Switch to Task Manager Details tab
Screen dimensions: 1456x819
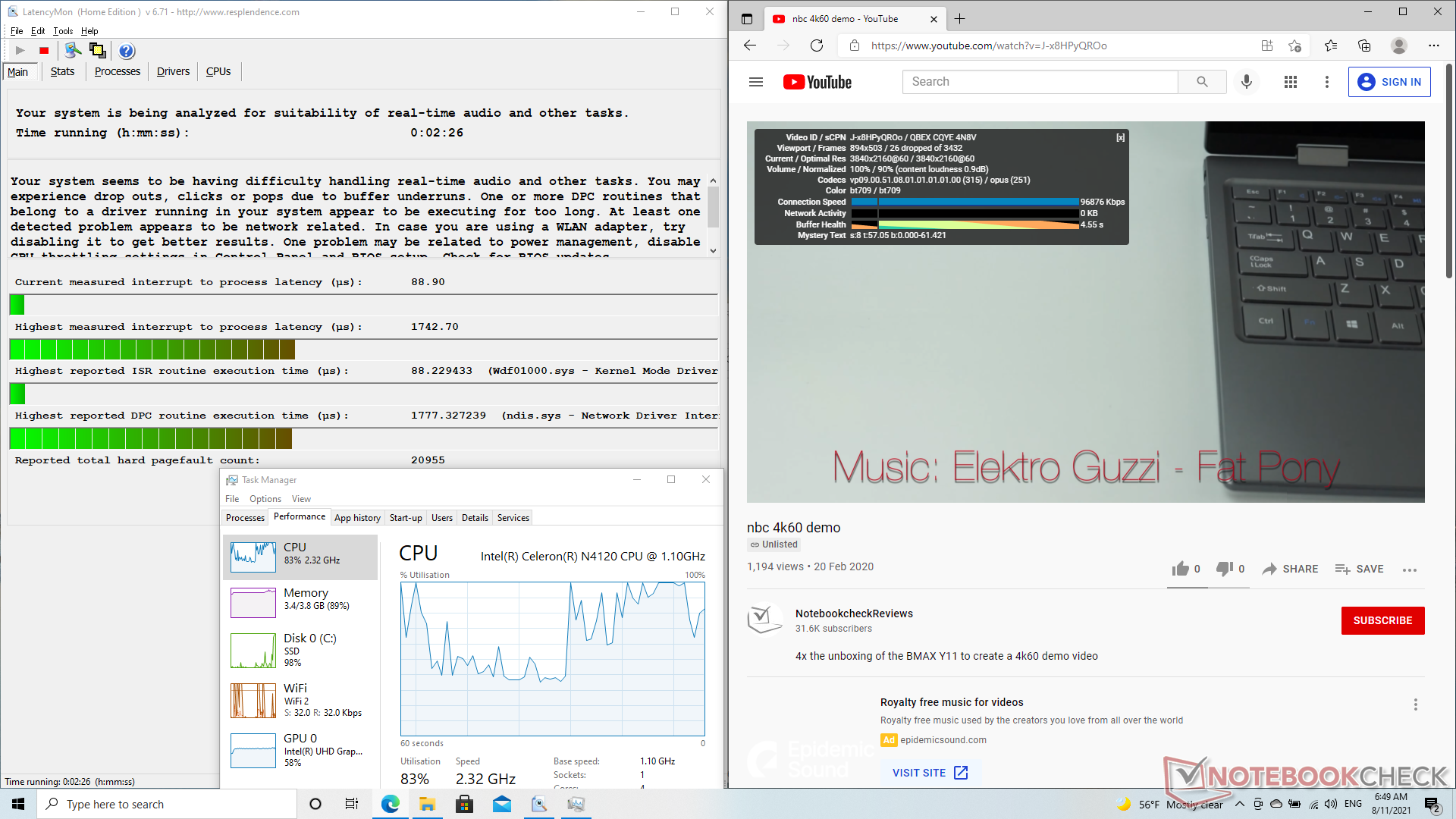coord(475,518)
